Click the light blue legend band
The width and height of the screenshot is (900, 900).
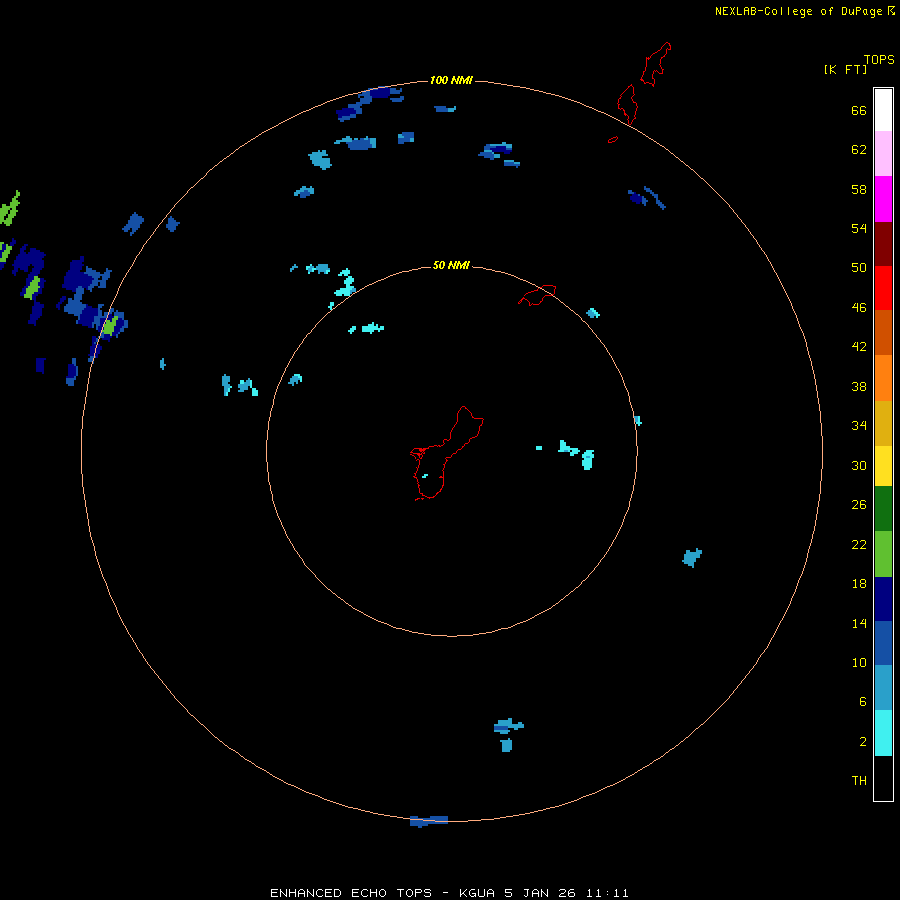click(883, 688)
